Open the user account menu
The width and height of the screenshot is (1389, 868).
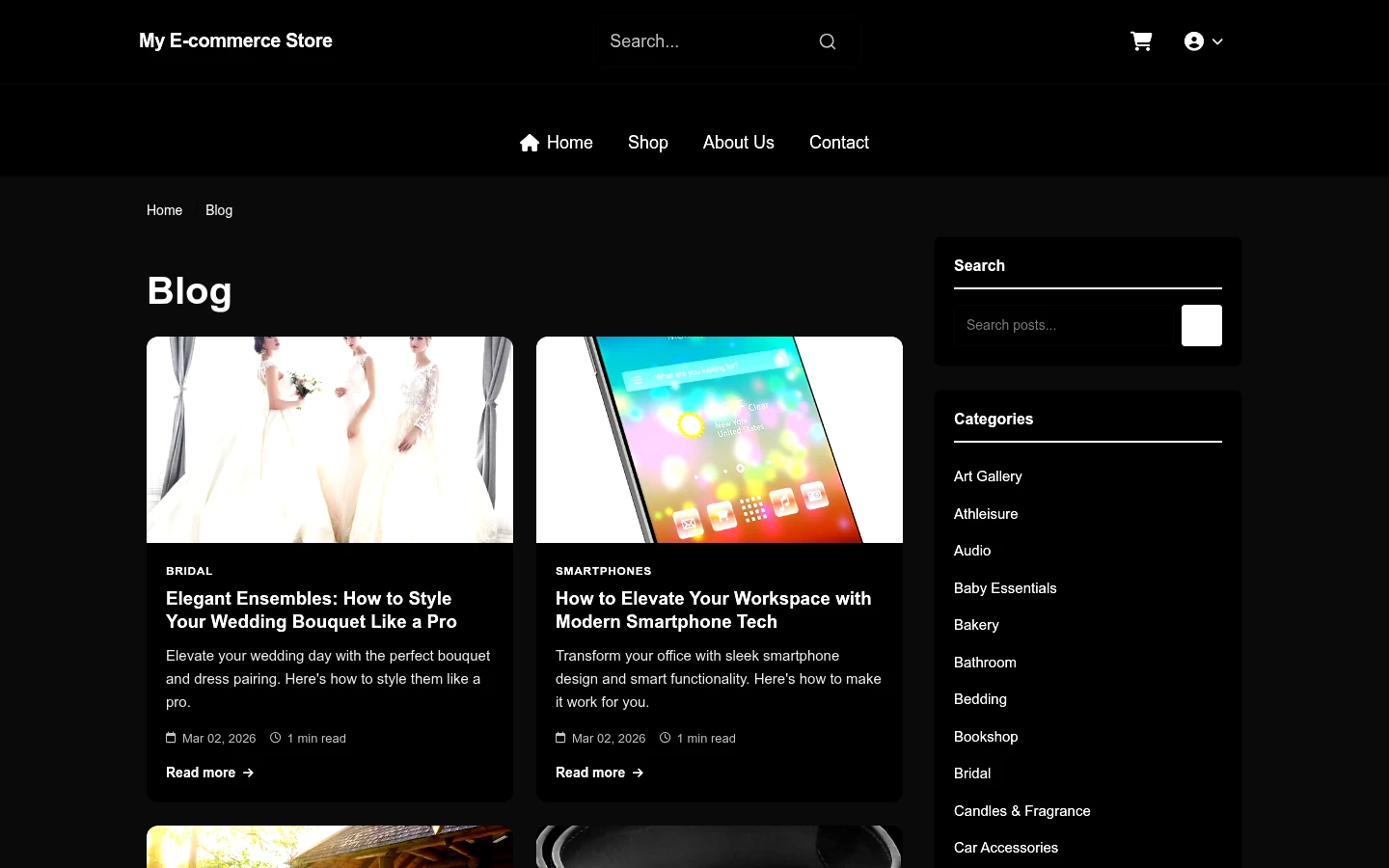click(x=1204, y=41)
